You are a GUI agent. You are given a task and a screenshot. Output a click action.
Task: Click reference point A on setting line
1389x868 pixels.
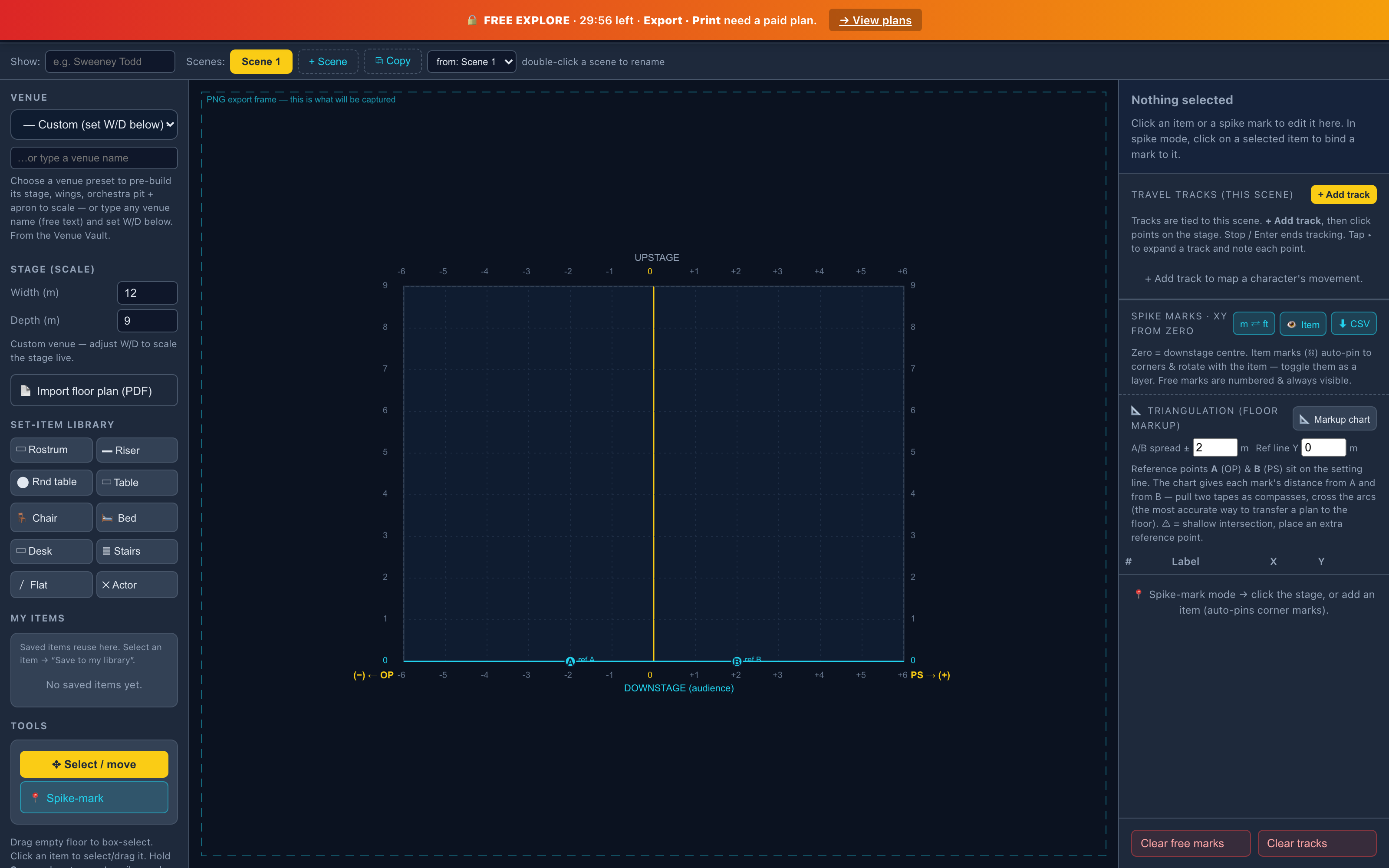coord(570,661)
